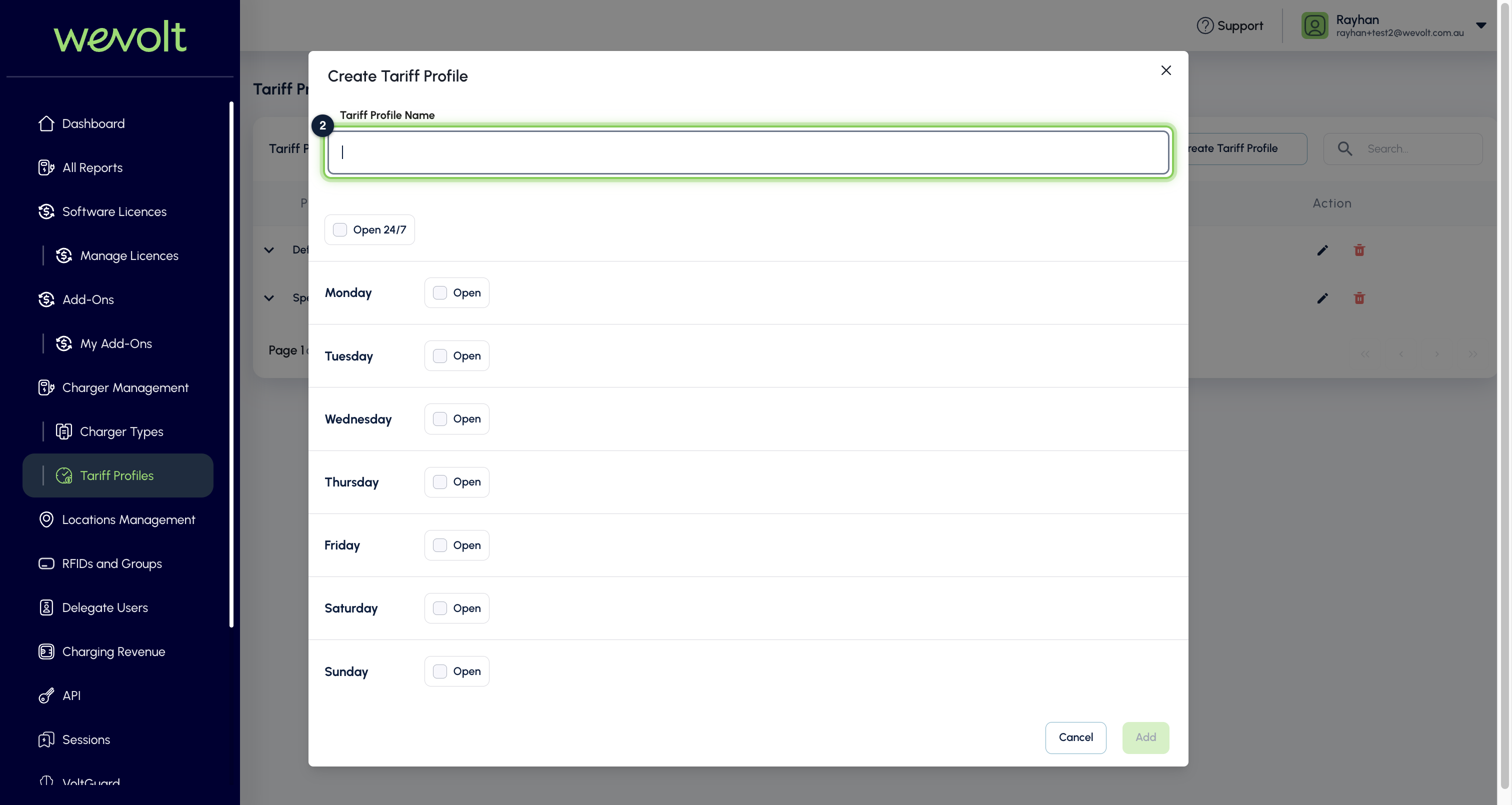Click the Monday day label

[x=348, y=293]
